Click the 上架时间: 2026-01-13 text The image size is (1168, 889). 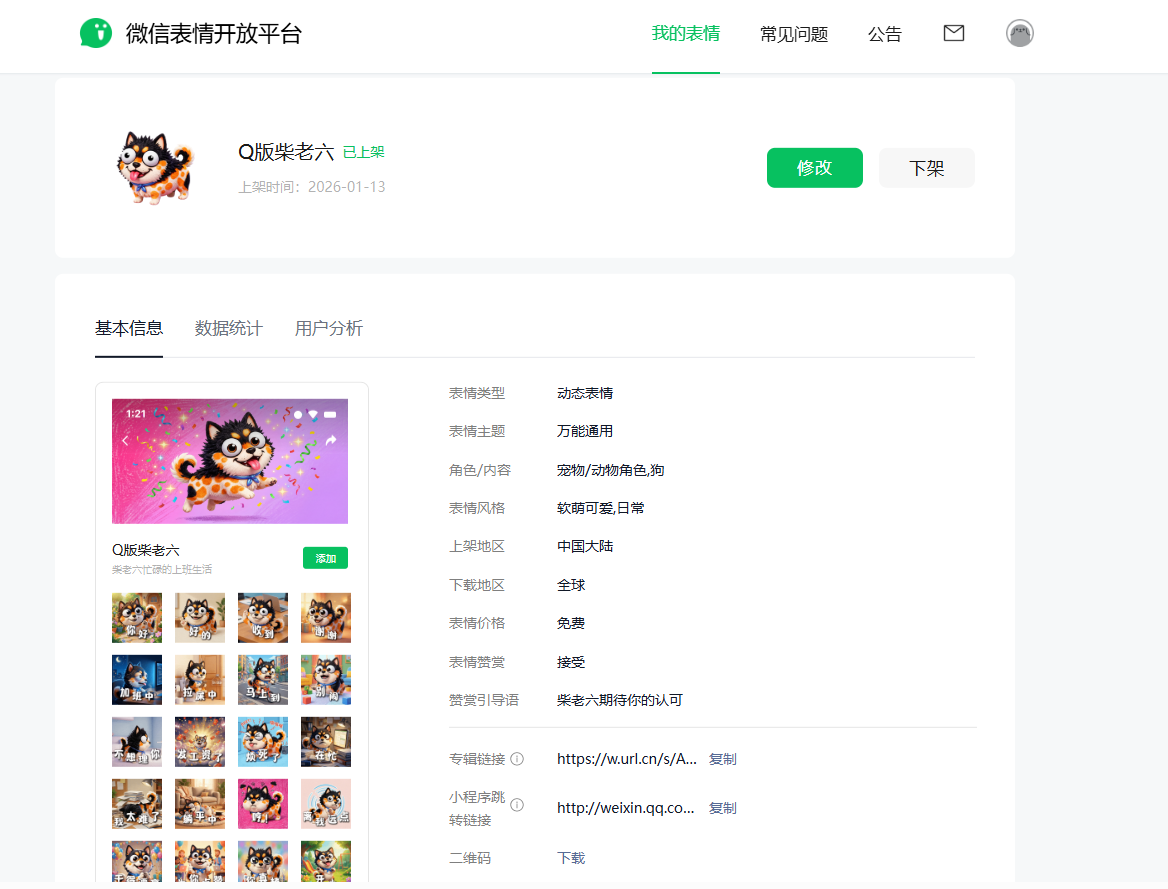tap(312, 187)
